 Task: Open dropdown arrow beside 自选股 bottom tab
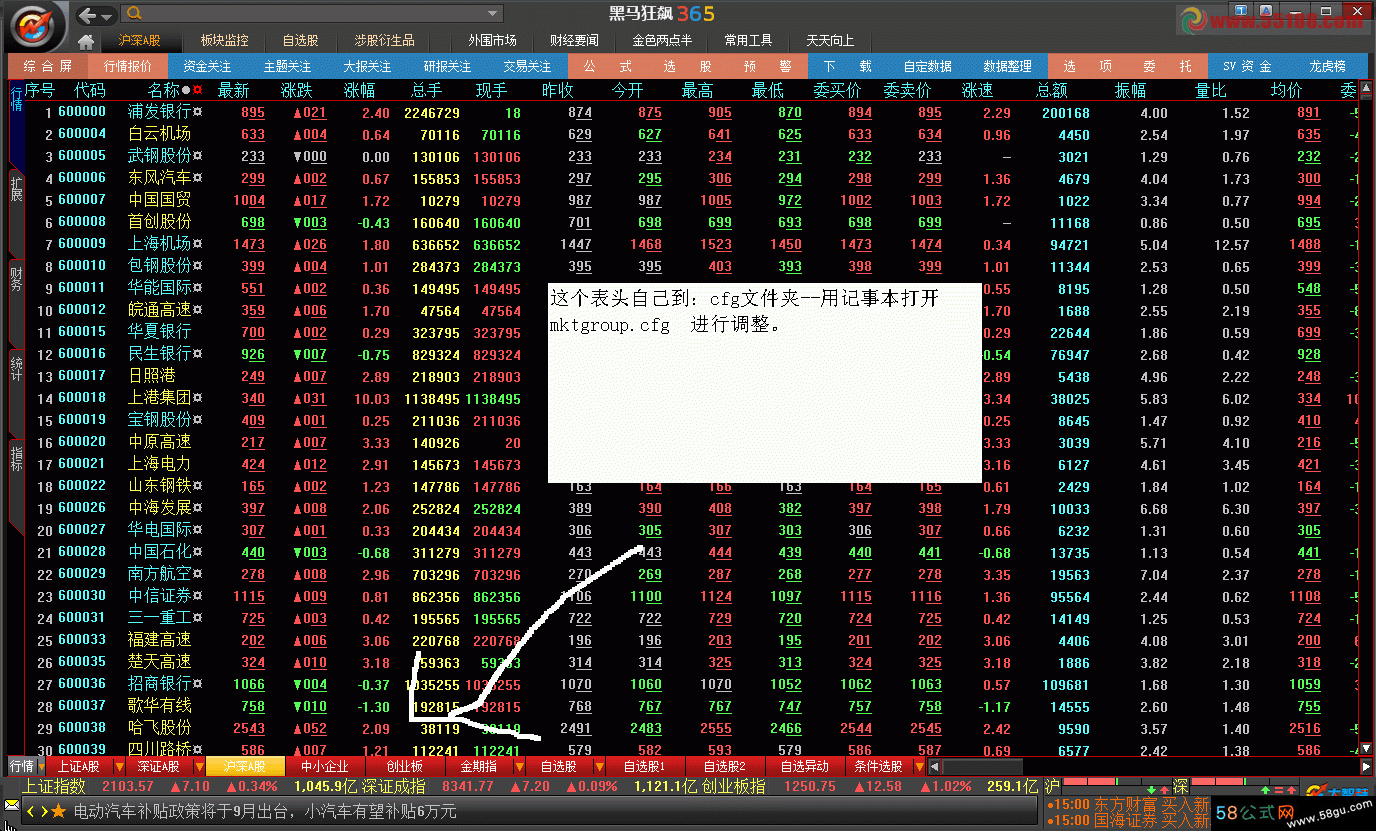[x=598, y=767]
